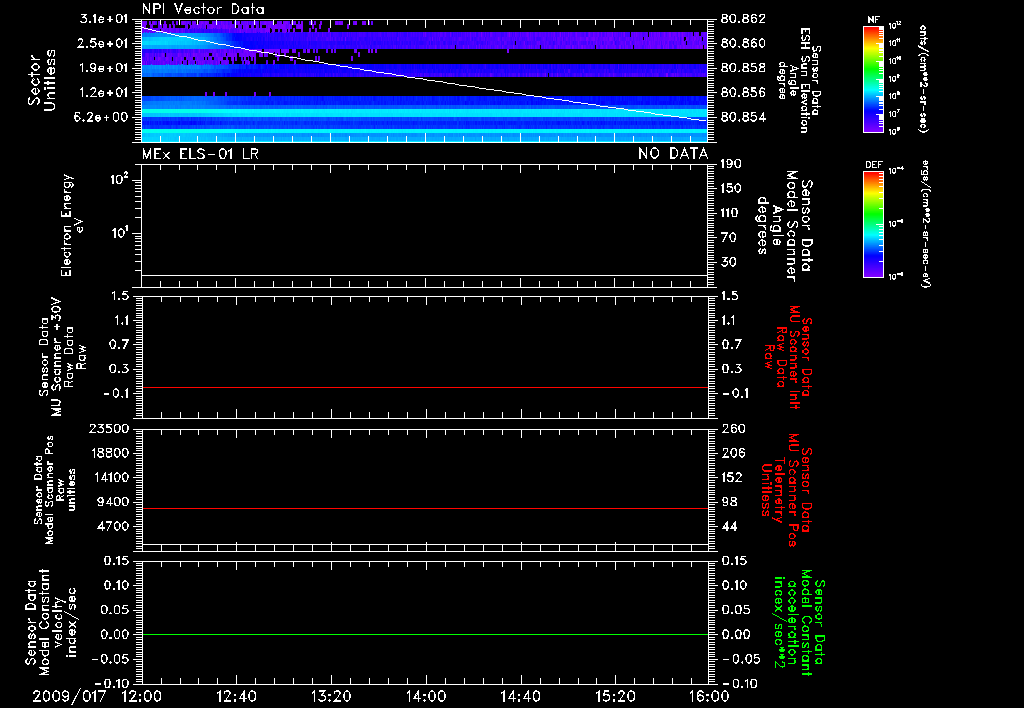Click the 152 telemetry tick value

click(733, 477)
